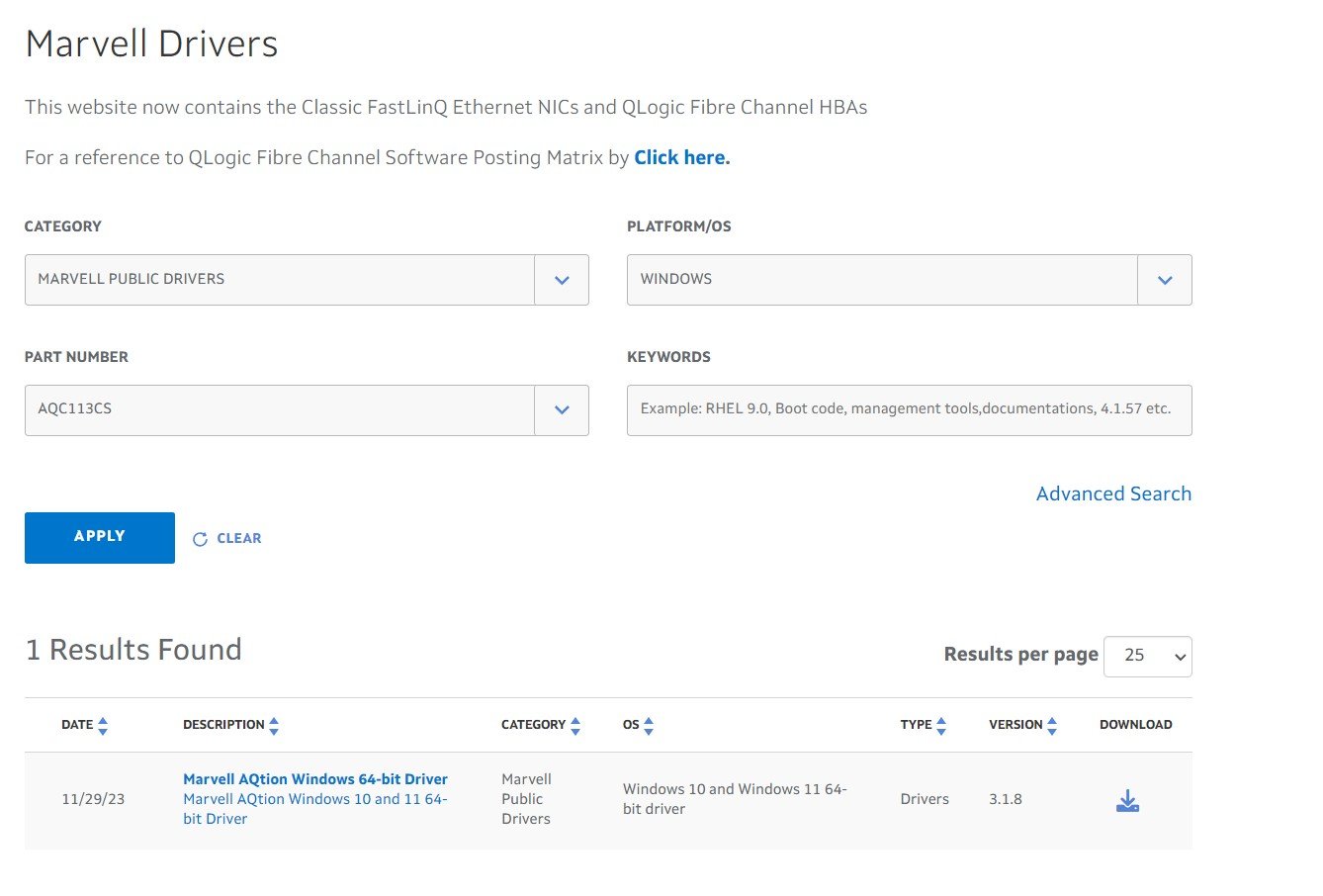Open the PART NUMBER dropdown chevron

tap(562, 410)
